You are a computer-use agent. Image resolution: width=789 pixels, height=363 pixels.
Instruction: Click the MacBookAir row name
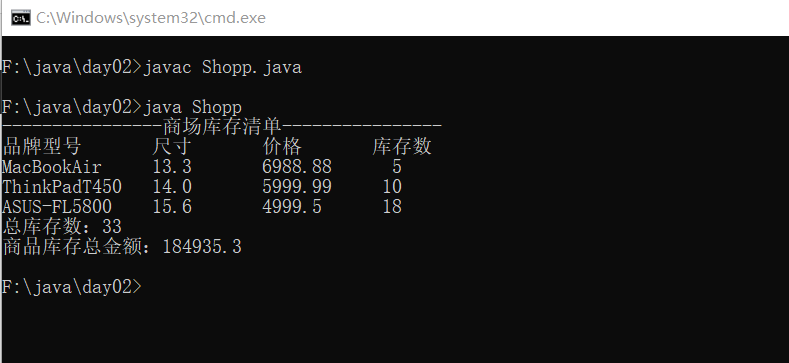pyautogui.click(x=52, y=167)
